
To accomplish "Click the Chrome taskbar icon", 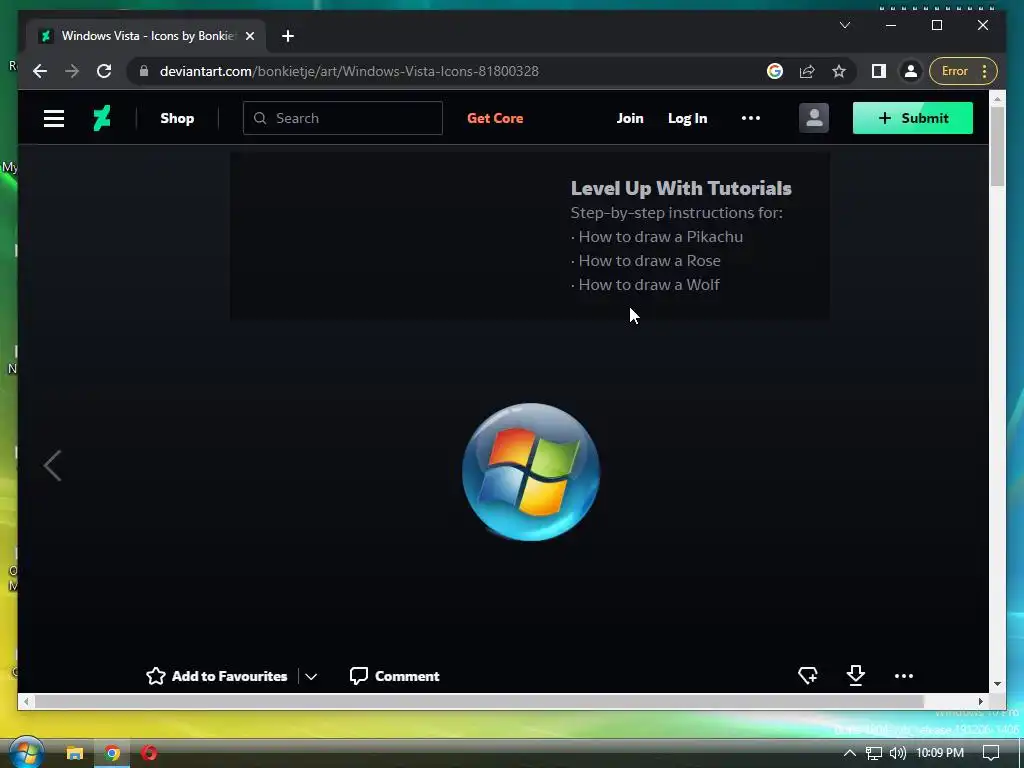I will click(112, 753).
